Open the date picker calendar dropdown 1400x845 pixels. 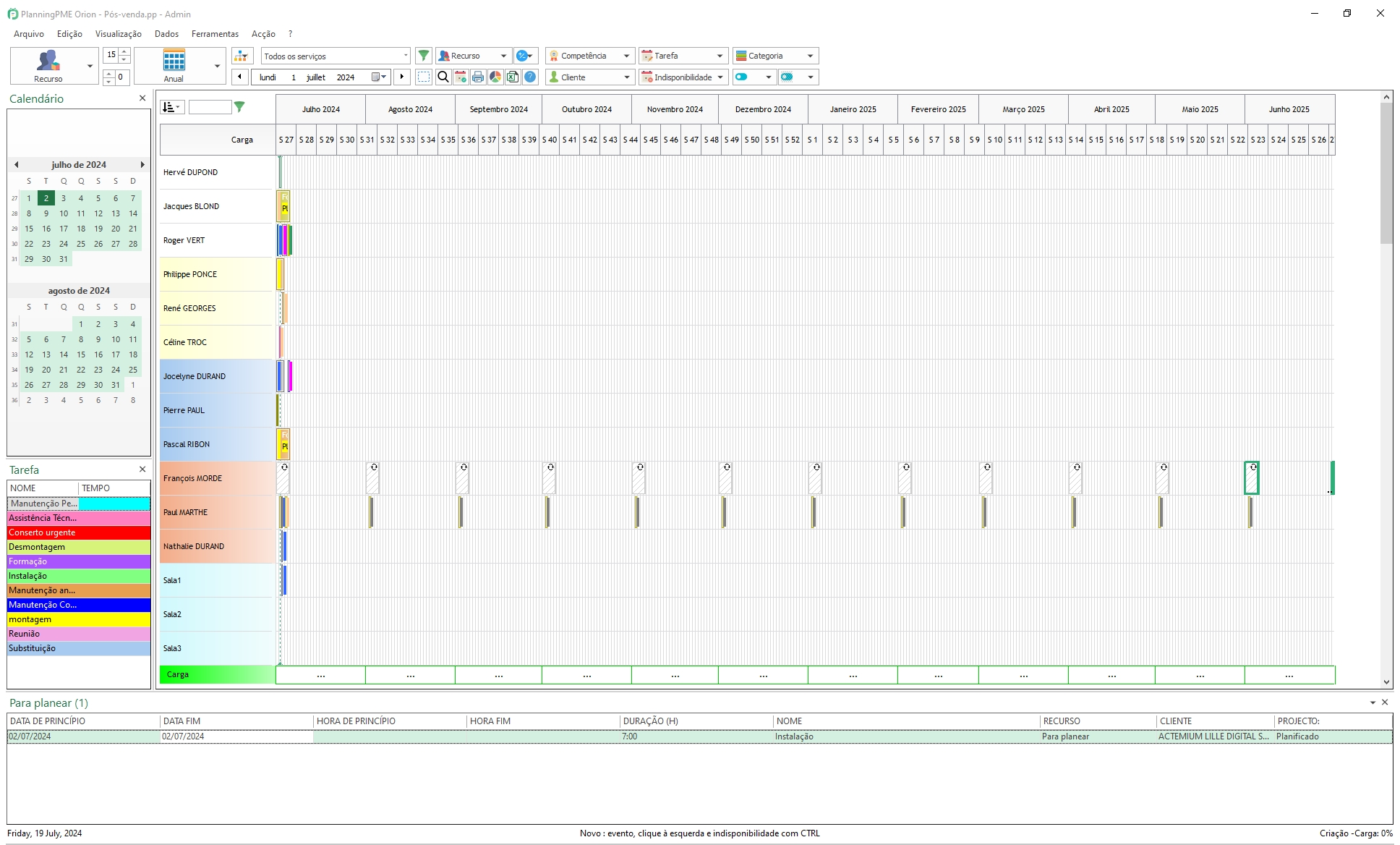379,77
